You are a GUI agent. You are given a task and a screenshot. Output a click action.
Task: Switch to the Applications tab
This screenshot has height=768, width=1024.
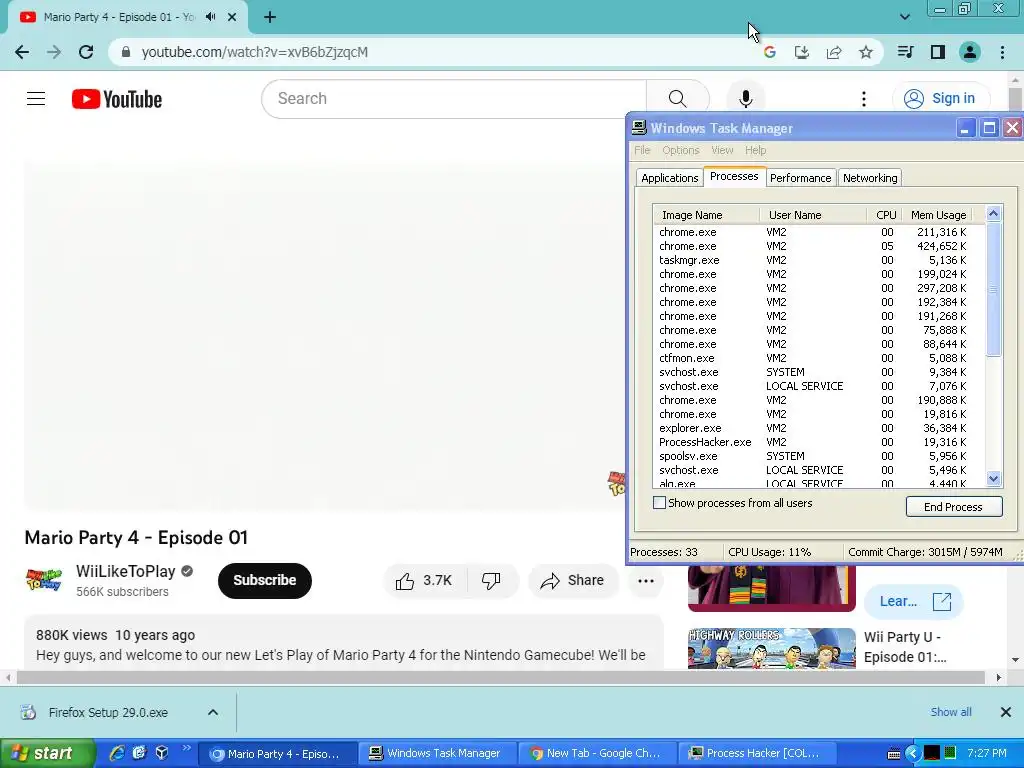coord(669,178)
